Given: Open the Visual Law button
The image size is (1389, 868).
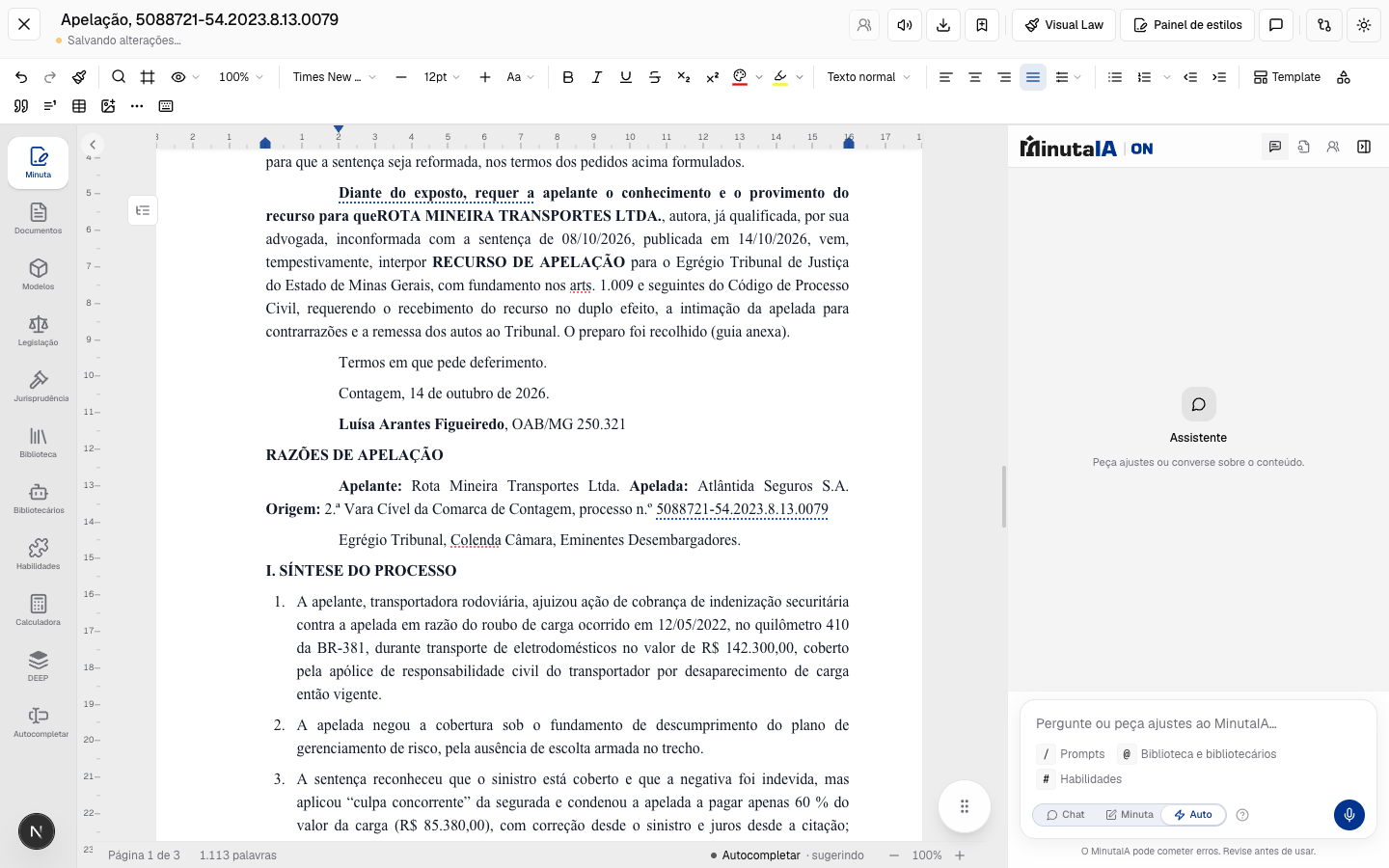Looking at the screenshot, I should (x=1064, y=25).
